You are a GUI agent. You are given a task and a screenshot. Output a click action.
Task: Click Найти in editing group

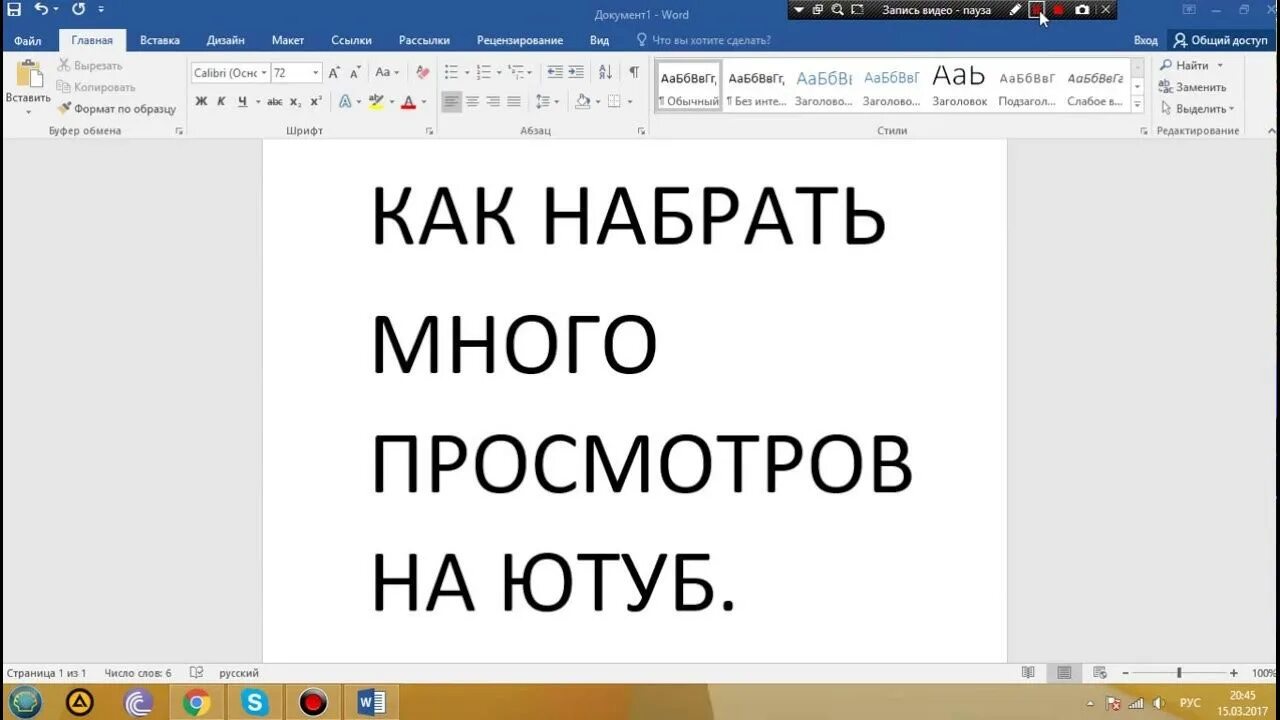(x=1192, y=65)
